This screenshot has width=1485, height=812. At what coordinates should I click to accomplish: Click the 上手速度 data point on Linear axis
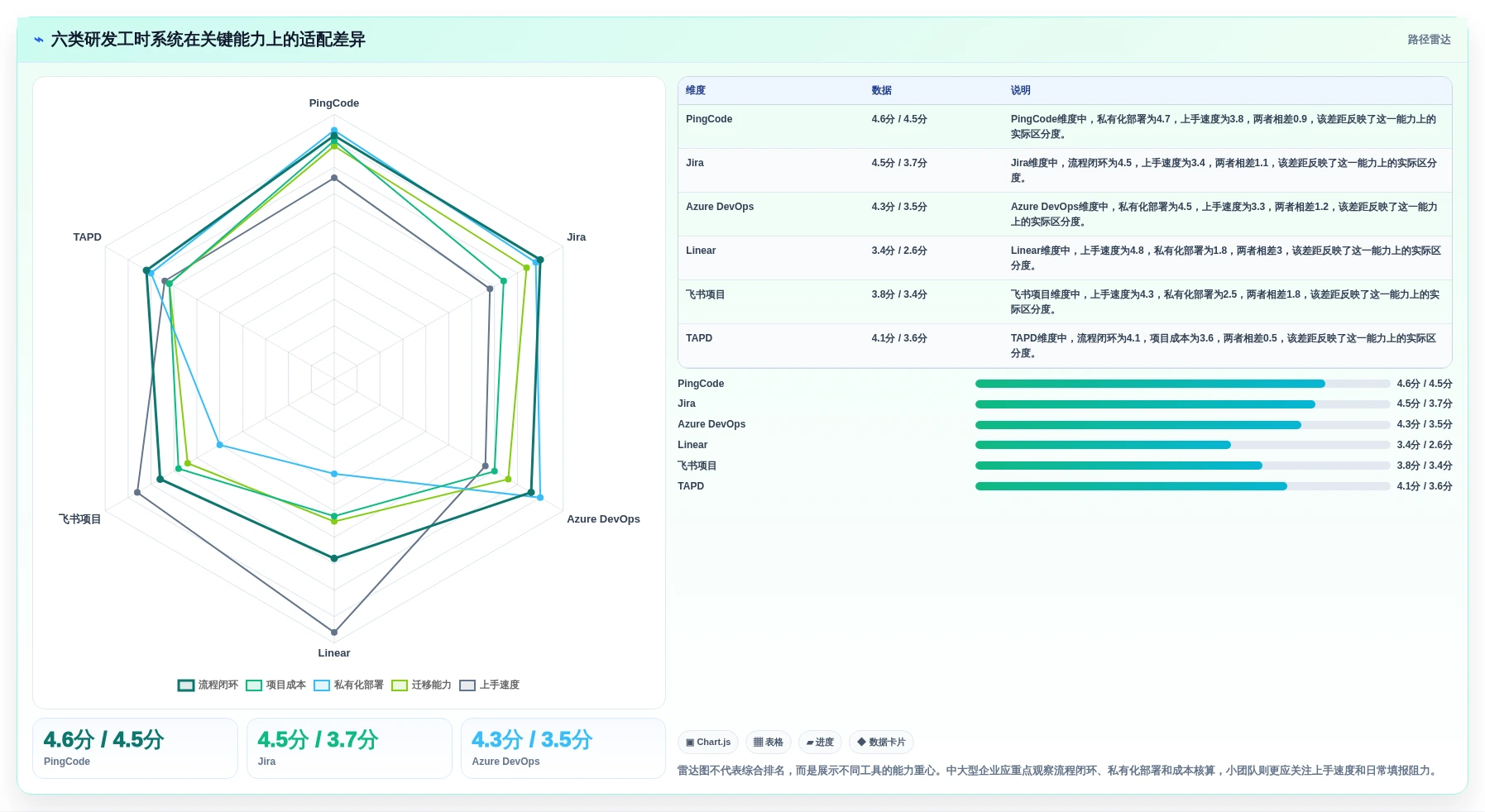334,633
